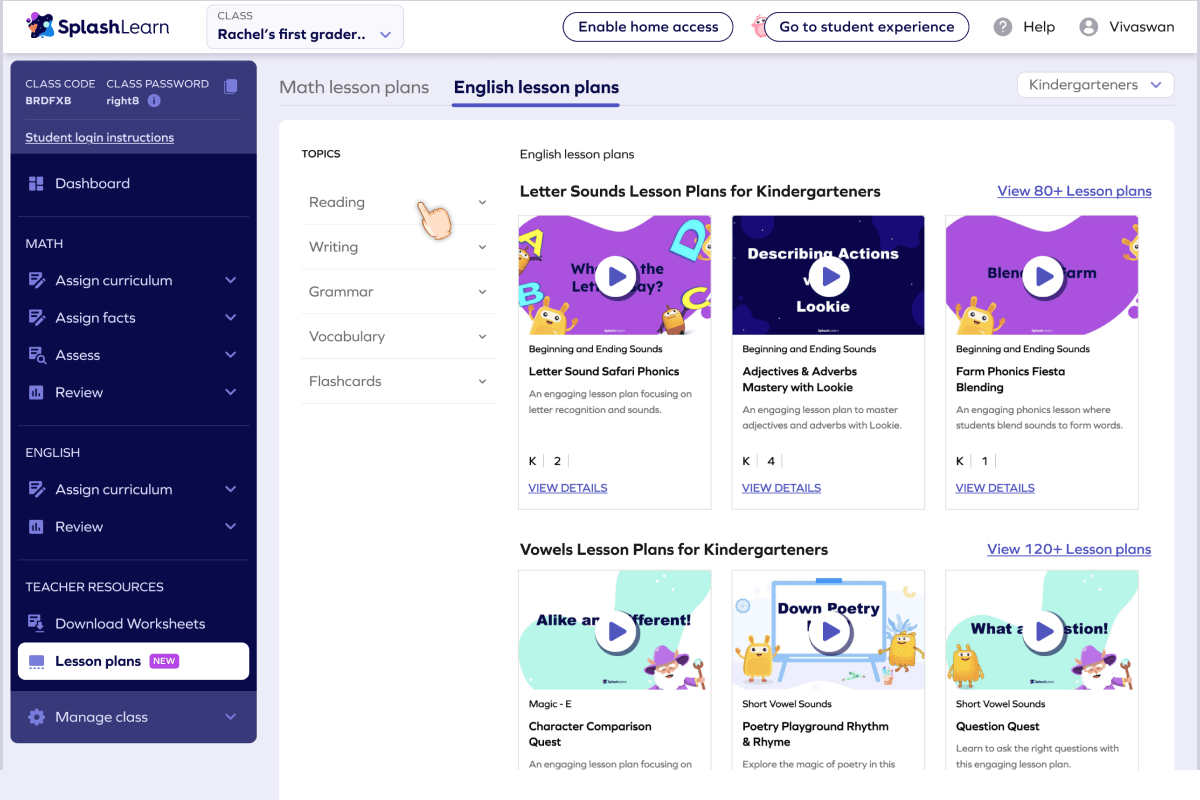Open Student login instructions link
Viewport: 1200px width, 800px height.
tap(99, 138)
